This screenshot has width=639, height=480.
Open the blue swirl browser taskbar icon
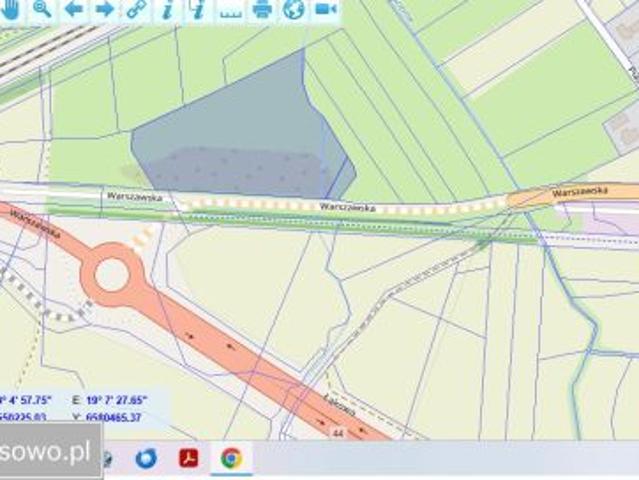[x=146, y=458]
